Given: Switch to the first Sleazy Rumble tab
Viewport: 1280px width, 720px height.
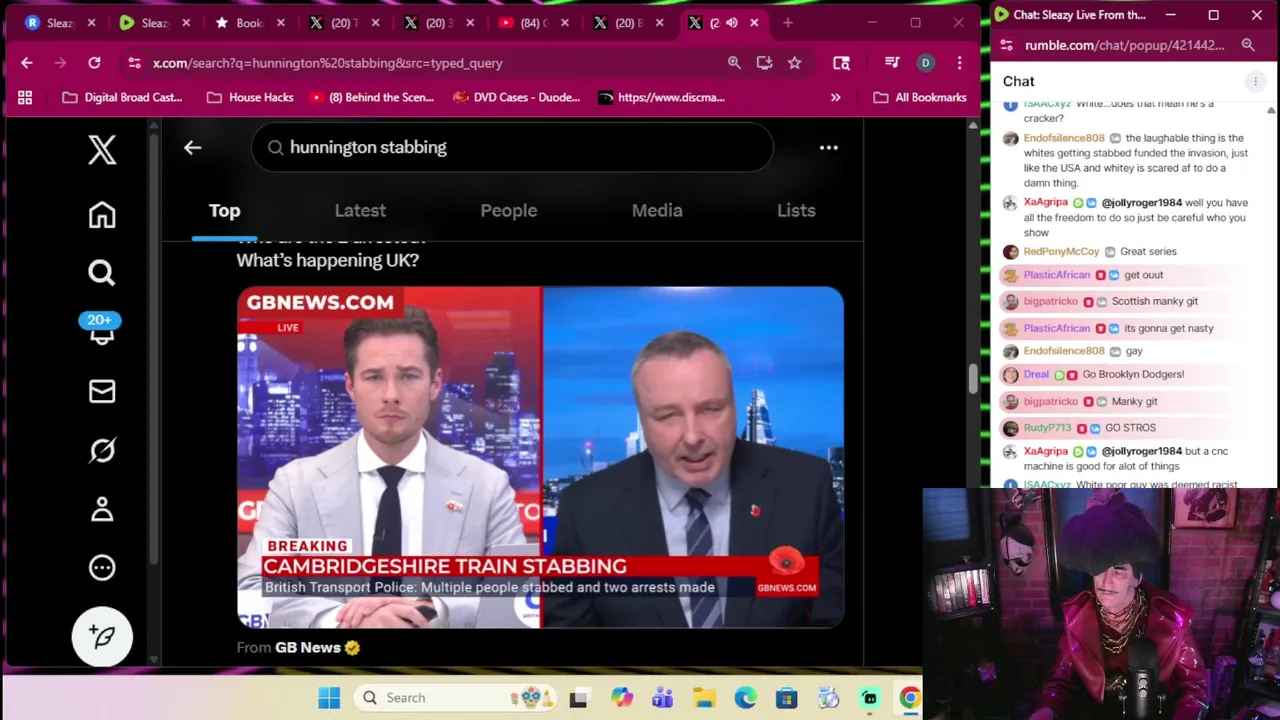Looking at the screenshot, I should [52, 22].
